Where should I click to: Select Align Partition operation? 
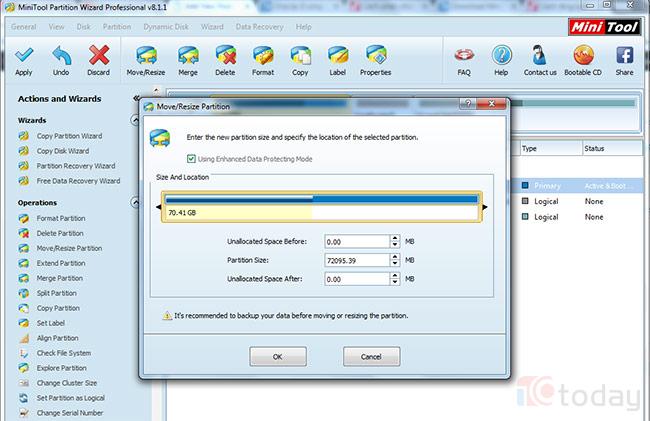coord(57,338)
